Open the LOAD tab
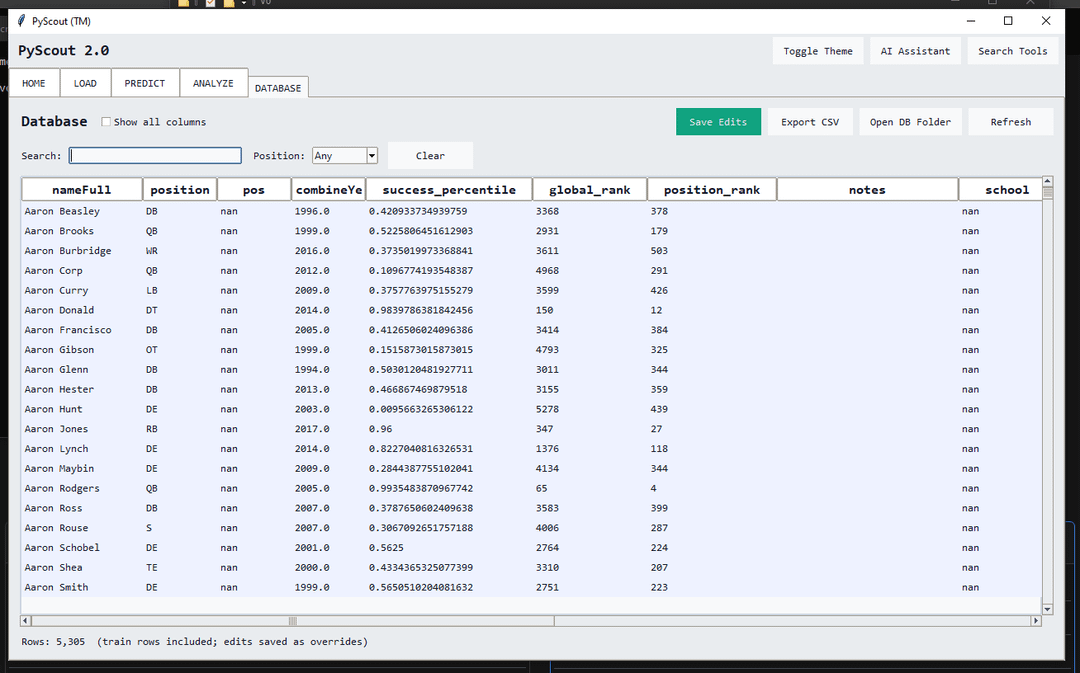Screen dimensions: 1080x673 point(85,83)
